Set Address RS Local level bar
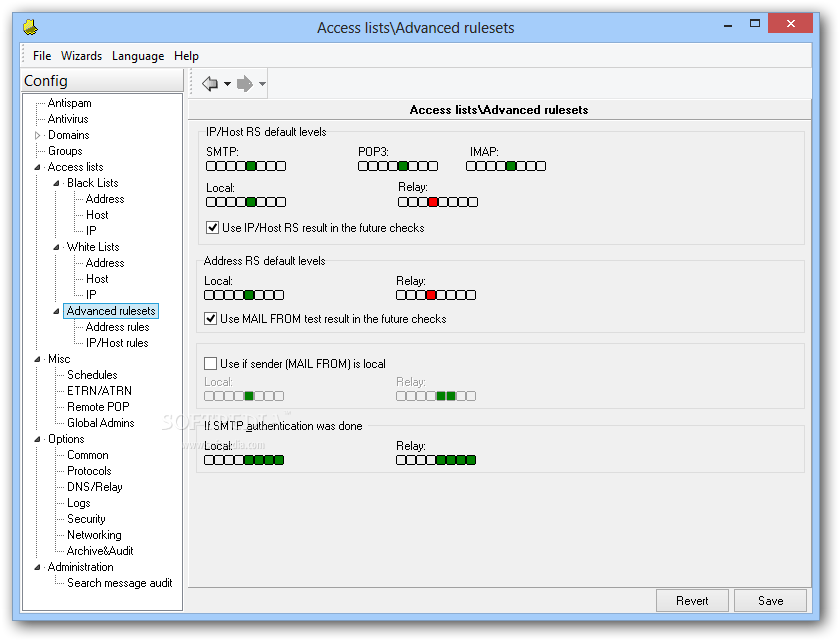 click(x=244, y=295)
